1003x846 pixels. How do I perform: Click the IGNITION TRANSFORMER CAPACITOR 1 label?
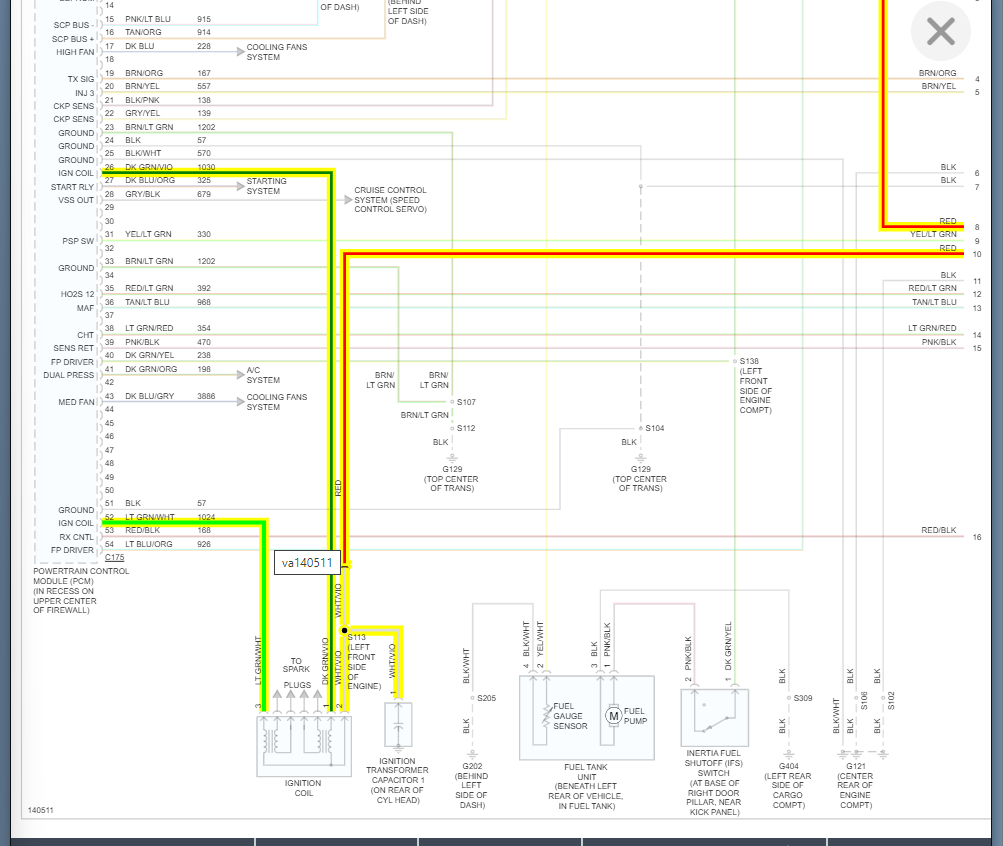point(397,780)
